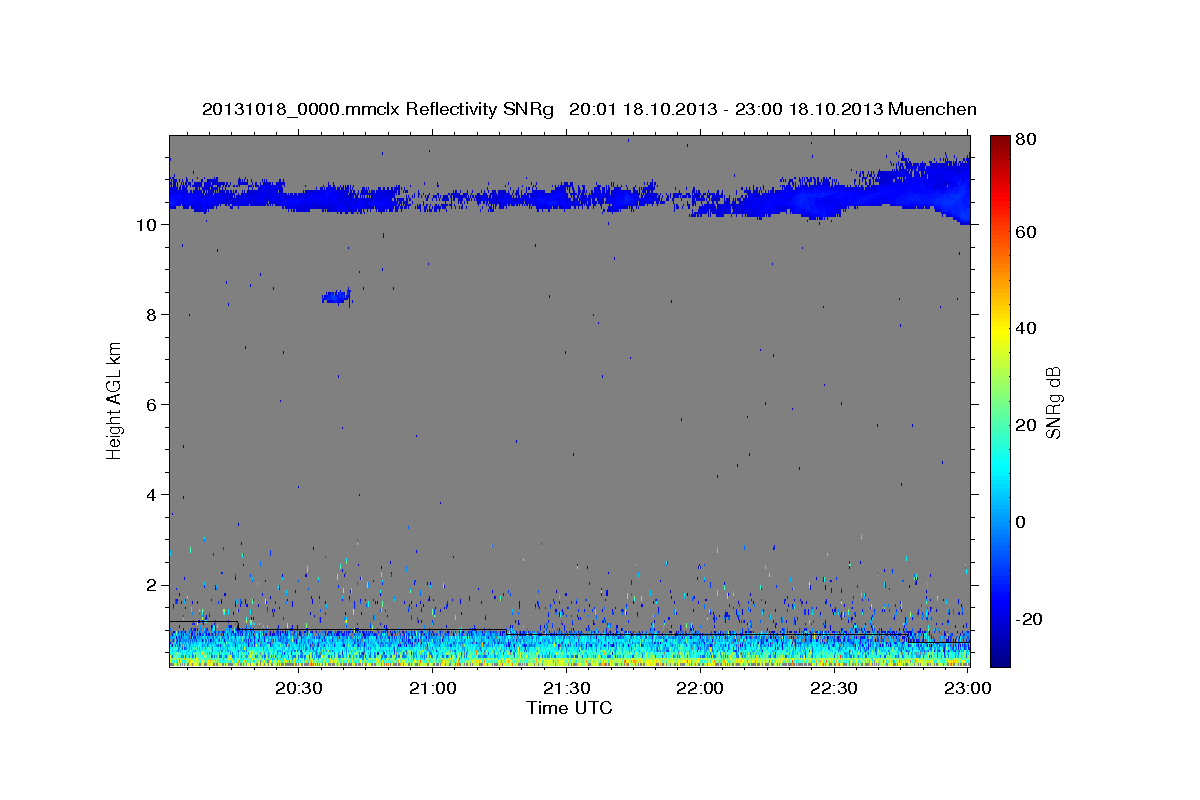Click the height tick label 6
This screenshot has height=800, width=1200.
tap(149, 405)
